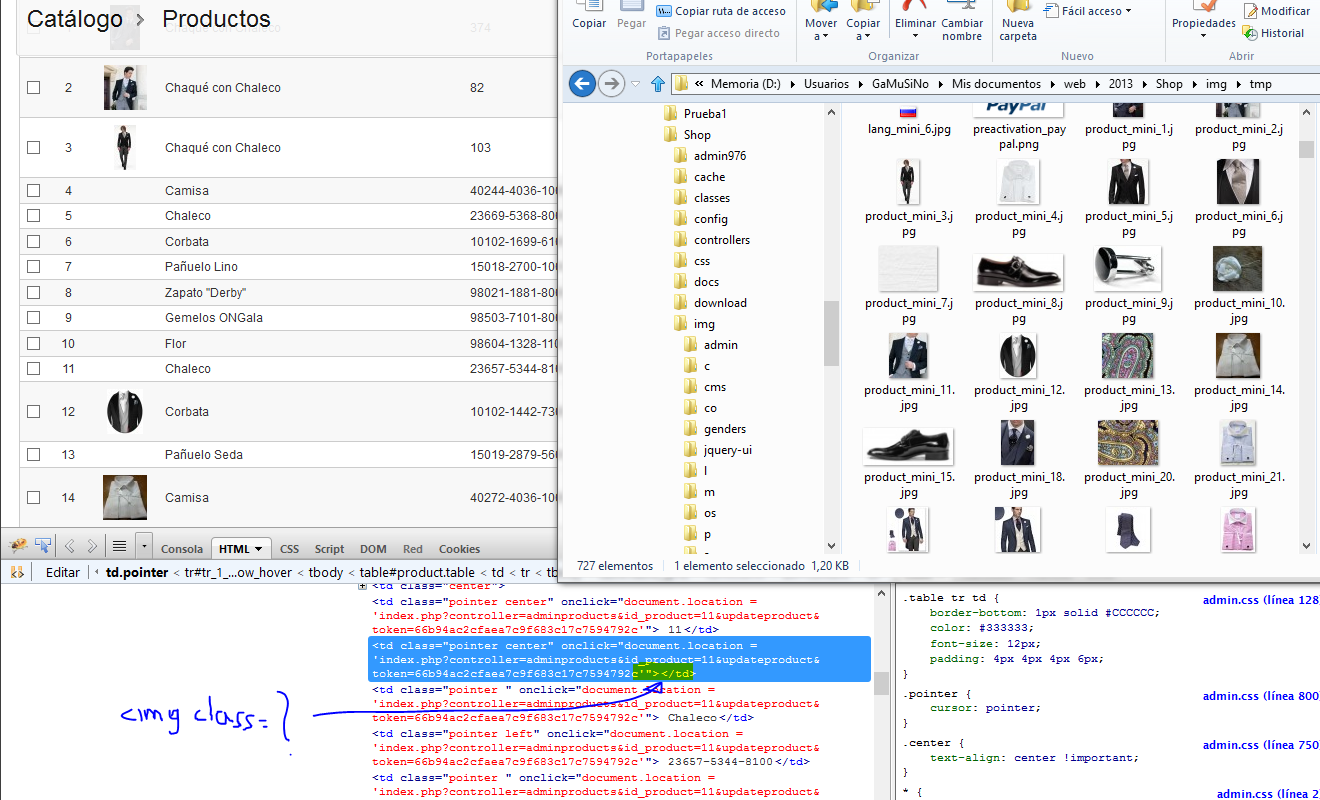The height and width of the screenshot is (800, 1320).
Task: Tick the checkbox for product row 2
Action: (x=34, y=88)
